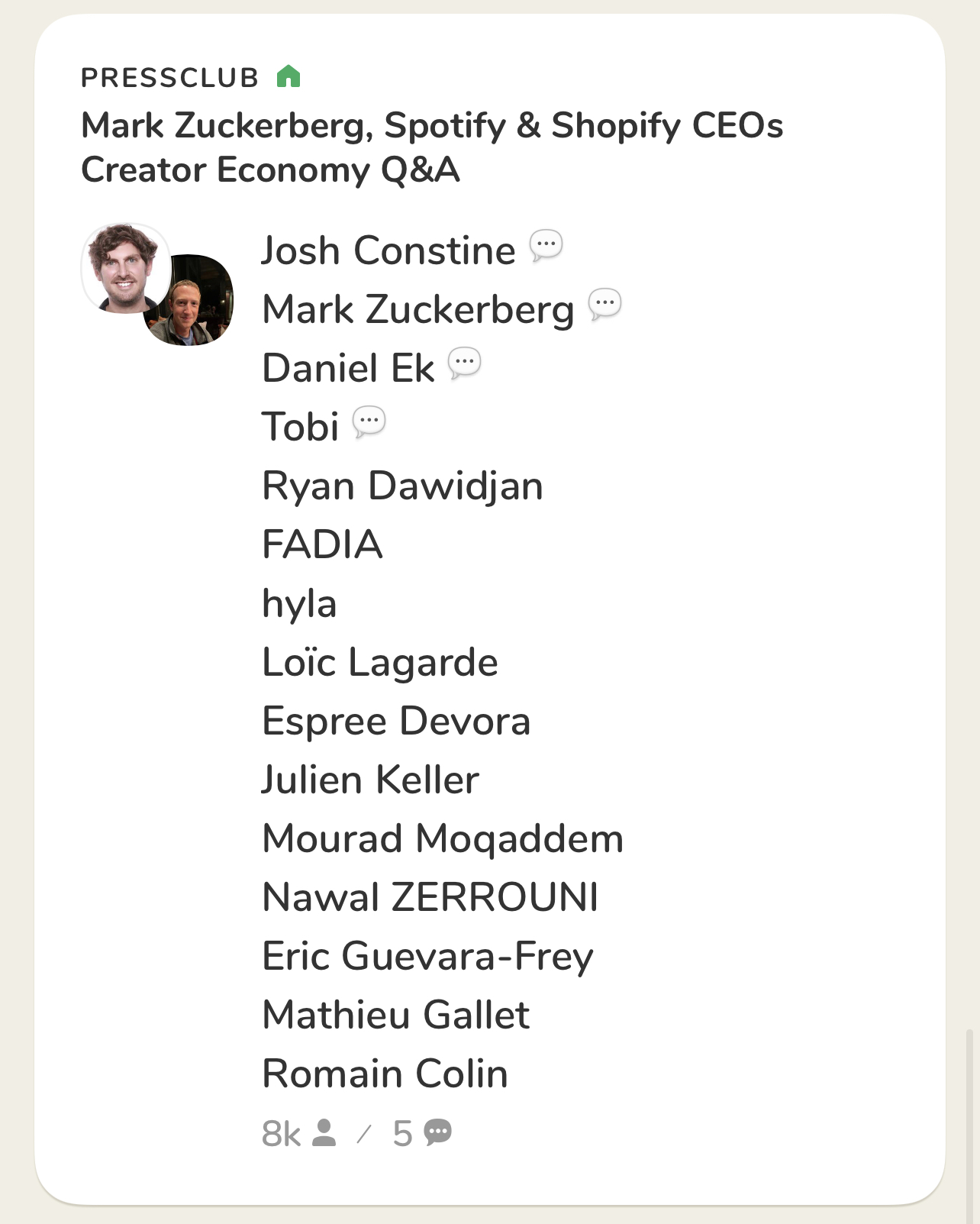Click the green house icon beside PRESSCLUB
The height and width of the screenshot is (1224, 980).
pos(289,77)
